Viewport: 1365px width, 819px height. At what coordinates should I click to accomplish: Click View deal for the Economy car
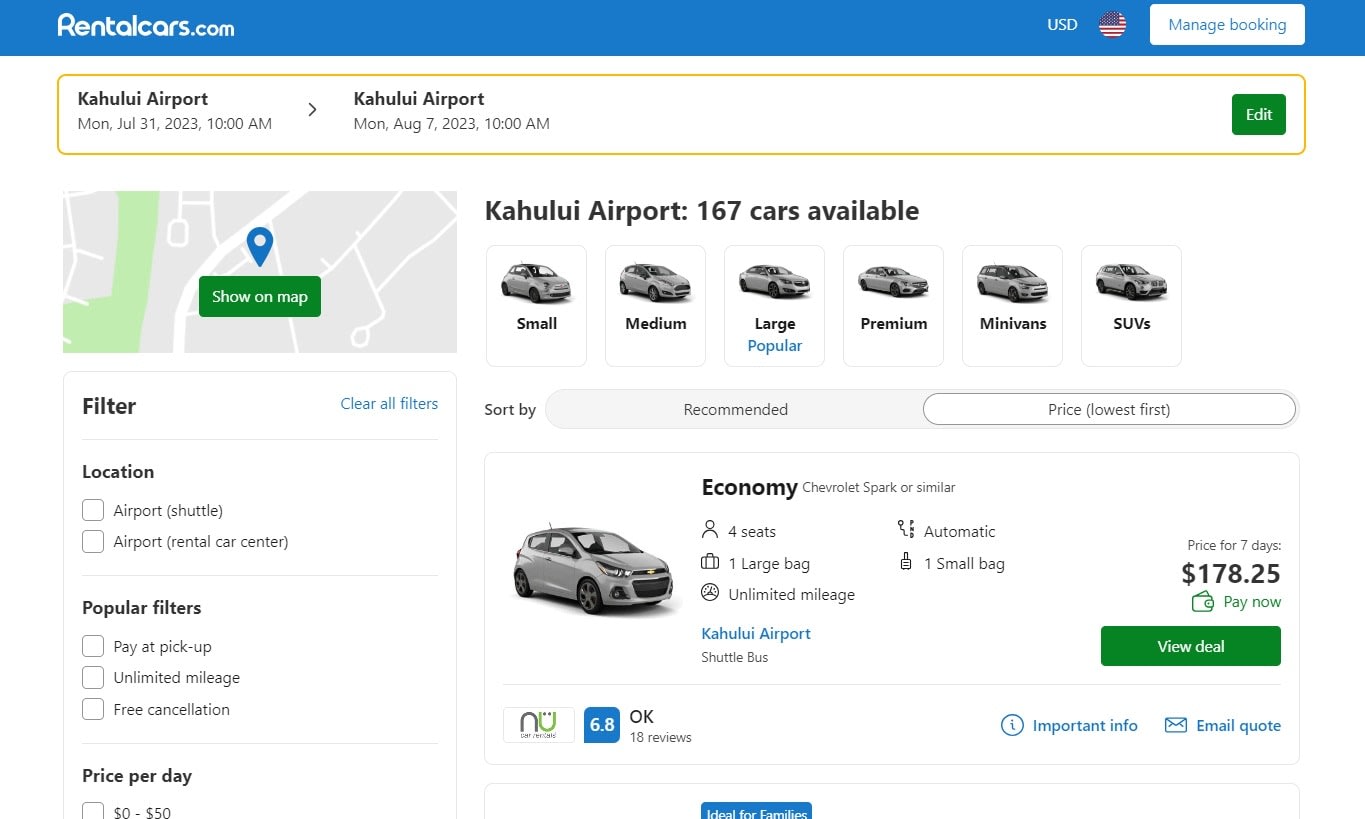click(1190, 646)
